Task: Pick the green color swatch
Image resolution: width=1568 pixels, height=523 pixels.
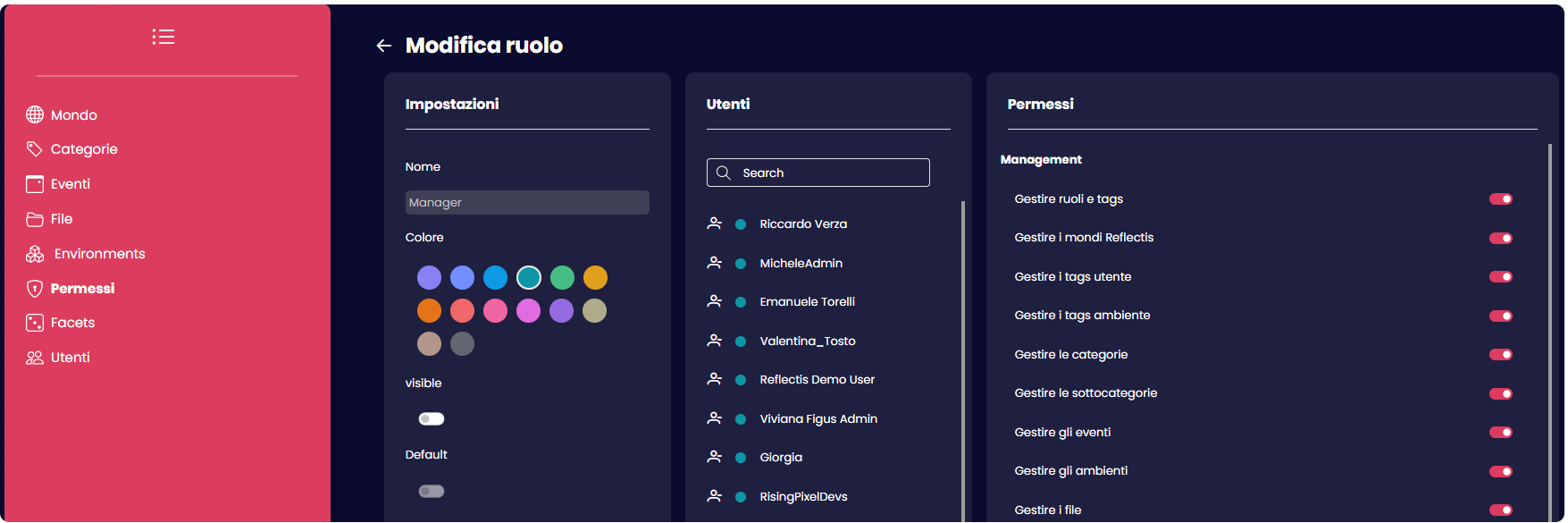Action: [562, 278]
